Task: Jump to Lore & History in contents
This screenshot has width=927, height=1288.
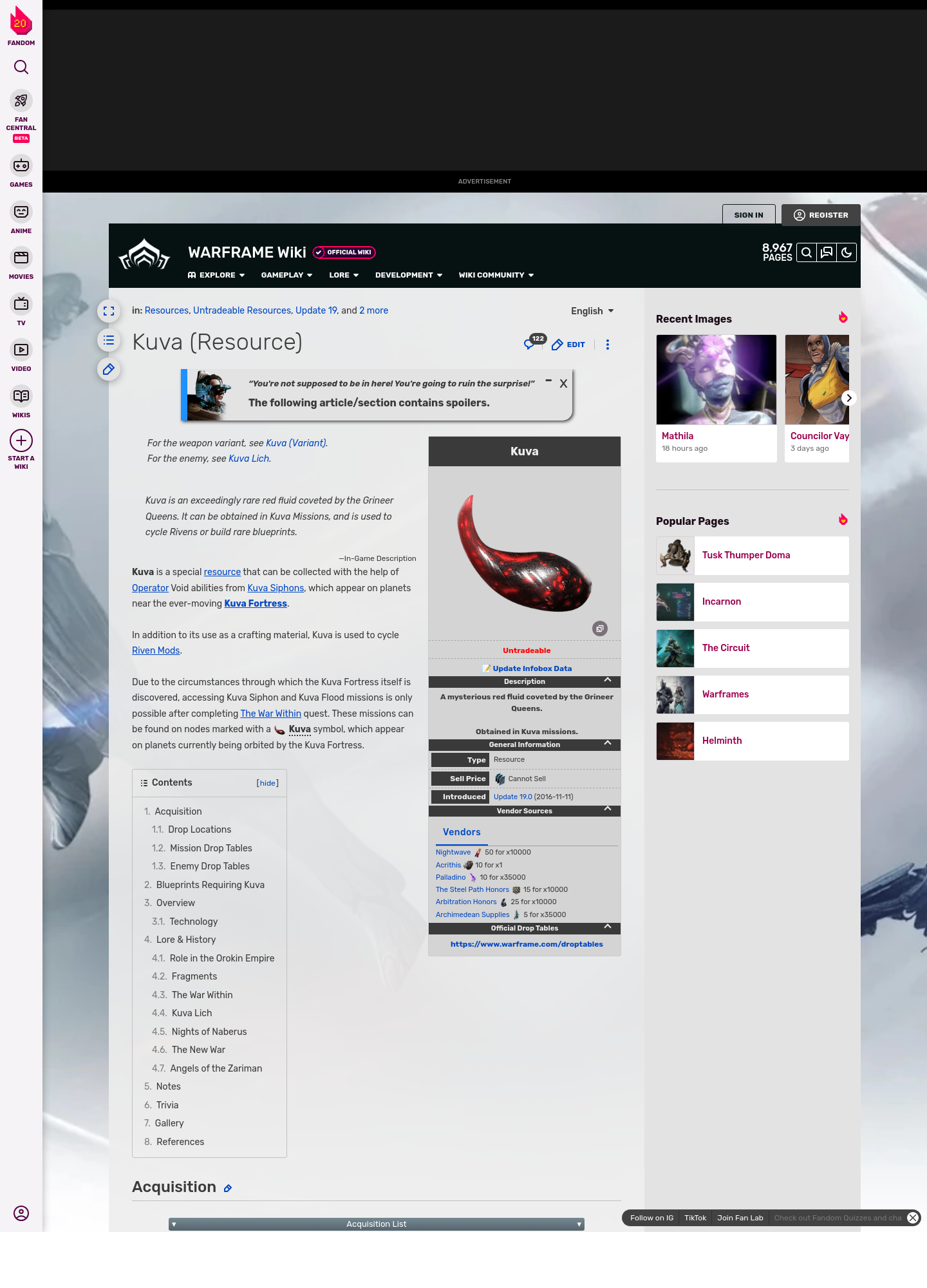Action: (x=186, y=940)
